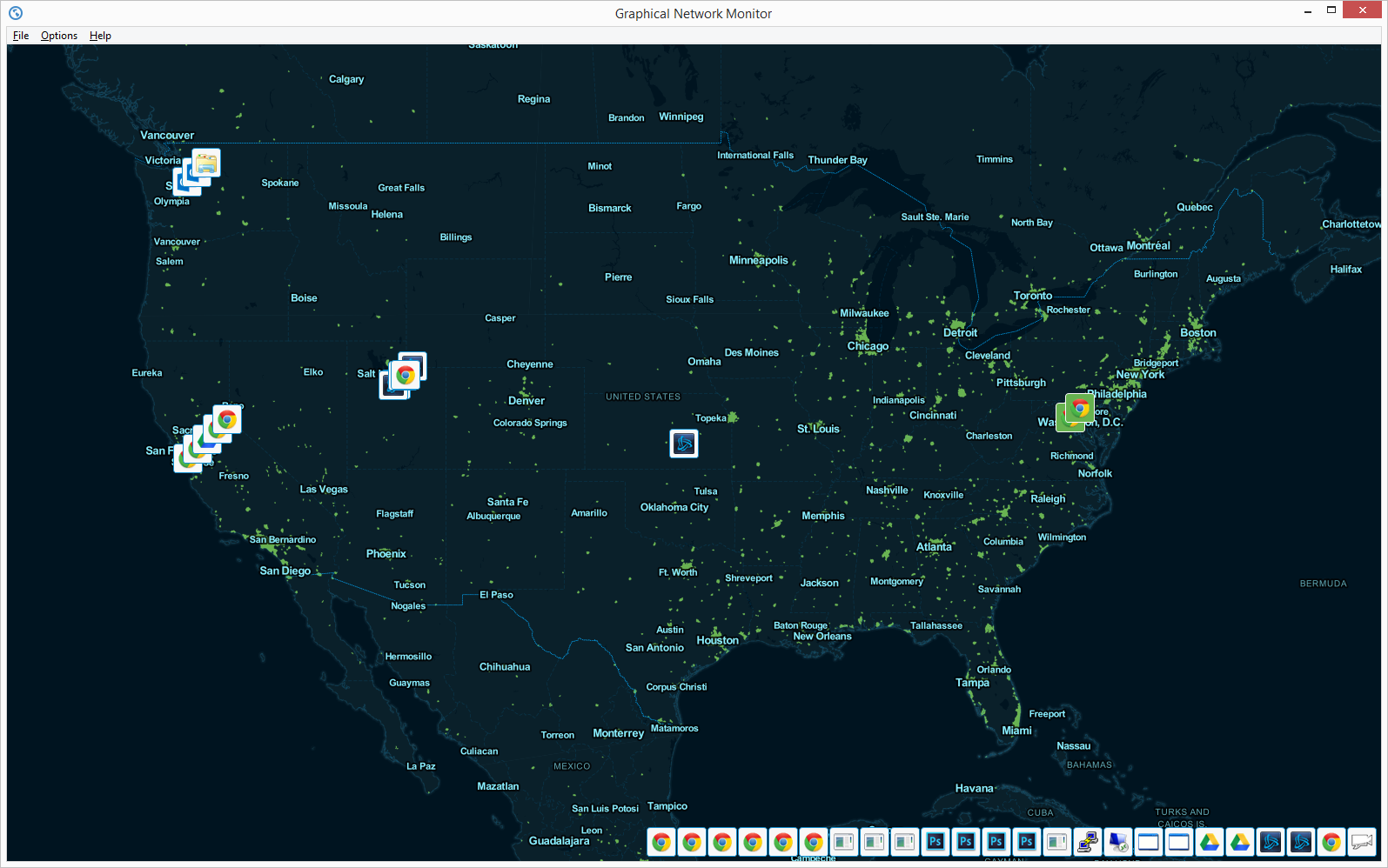This screenshot has height=868, width=1388.
Task: Select the Battle.net icon below Topeka
Action: (x=684, y=444)
